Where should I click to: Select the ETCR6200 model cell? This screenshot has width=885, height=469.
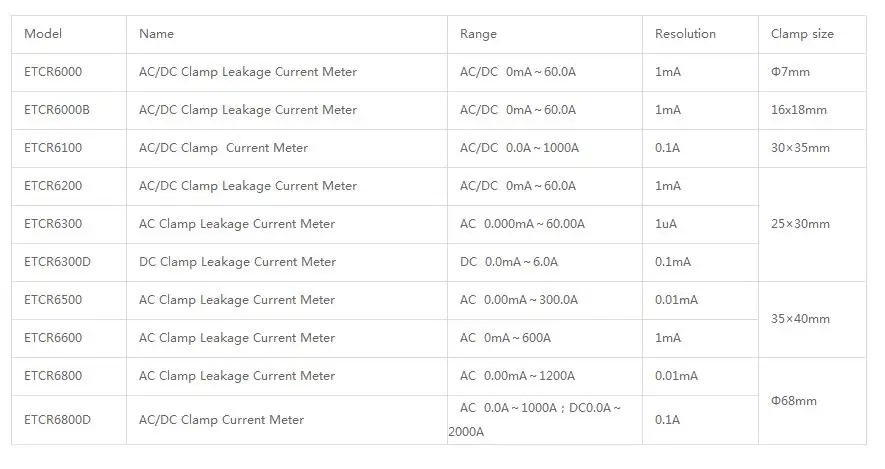point(69,186)
